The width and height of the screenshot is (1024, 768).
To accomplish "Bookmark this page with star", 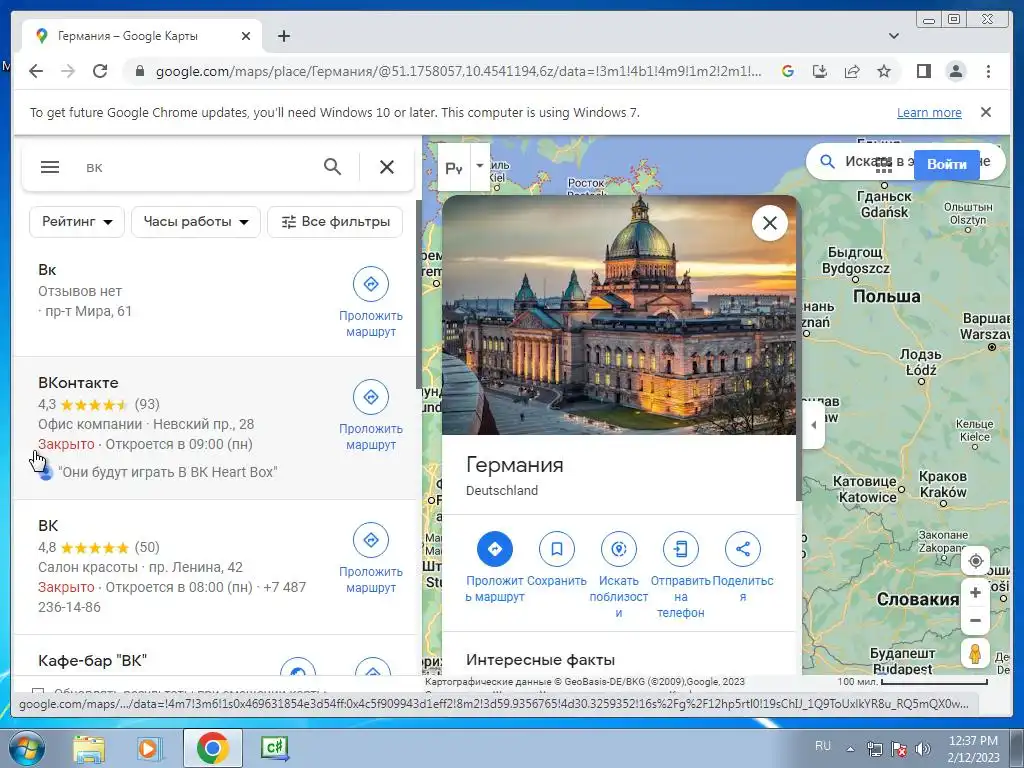I will [884, 71].
